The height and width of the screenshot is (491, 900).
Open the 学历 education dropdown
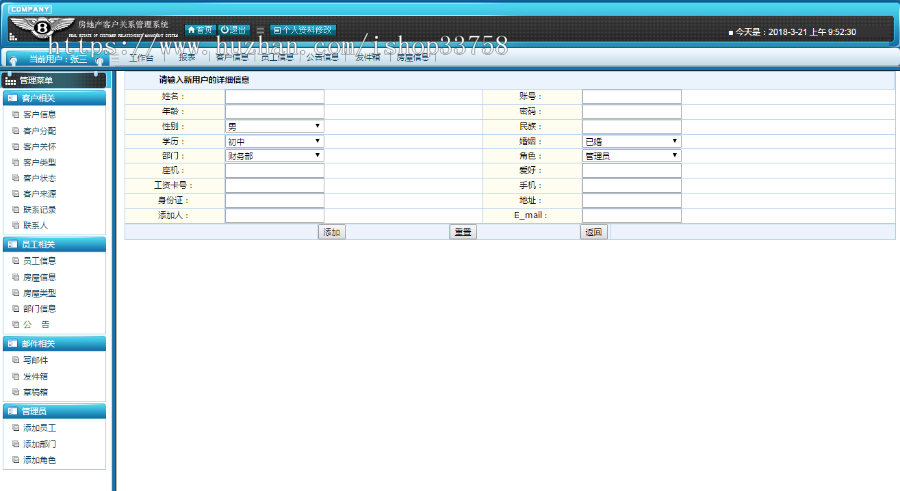click(274, 141)
